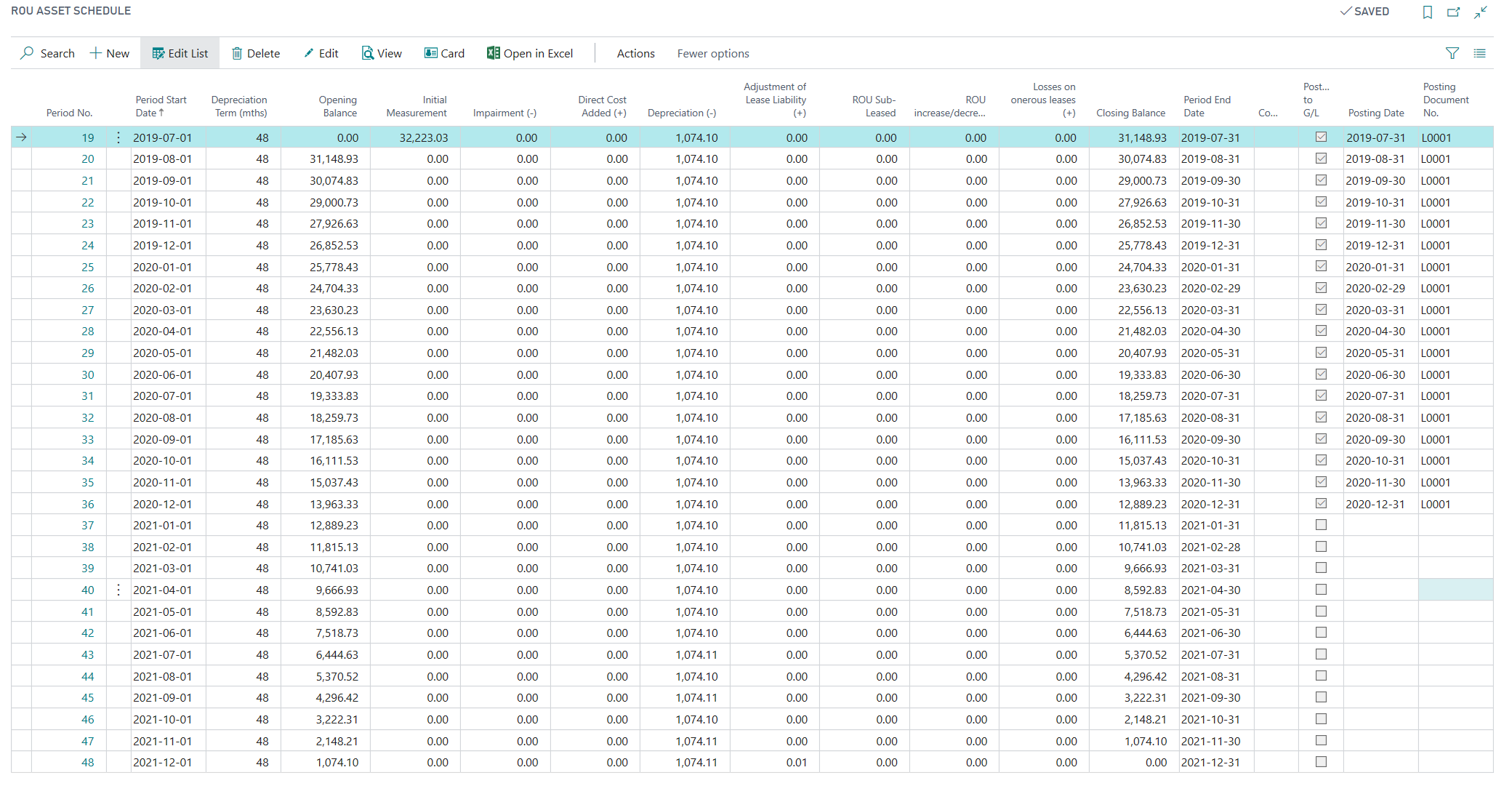Switch to Edit List mode

point(180,53)
